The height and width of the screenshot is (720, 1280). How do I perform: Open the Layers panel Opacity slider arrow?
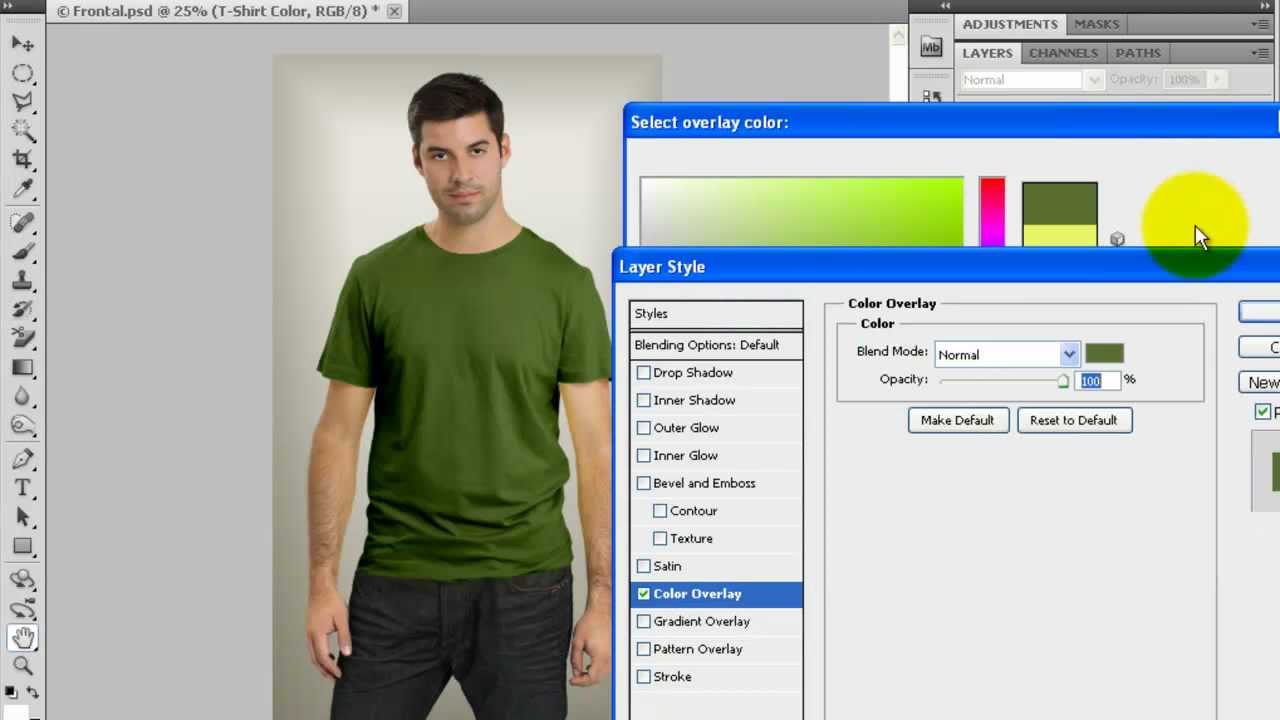coord(1217,80)
